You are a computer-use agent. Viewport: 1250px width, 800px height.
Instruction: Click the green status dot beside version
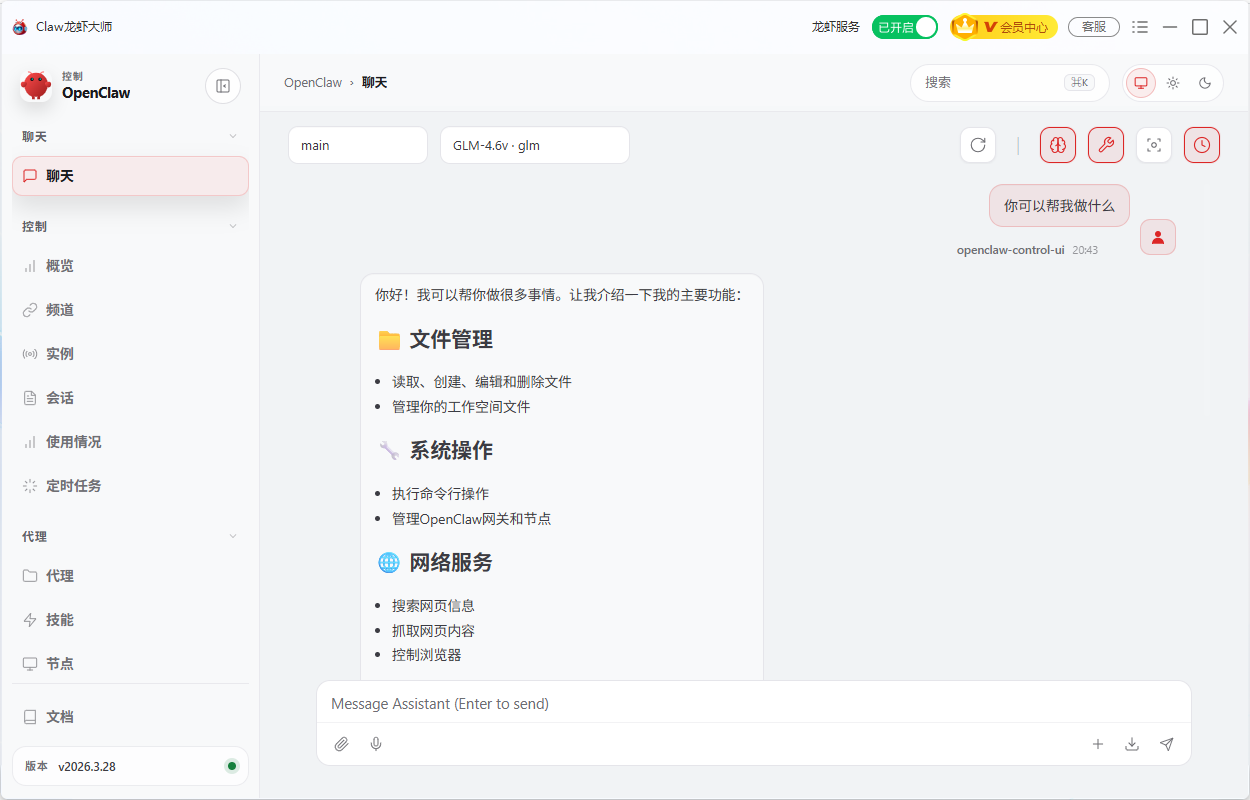tap(232, 766)
